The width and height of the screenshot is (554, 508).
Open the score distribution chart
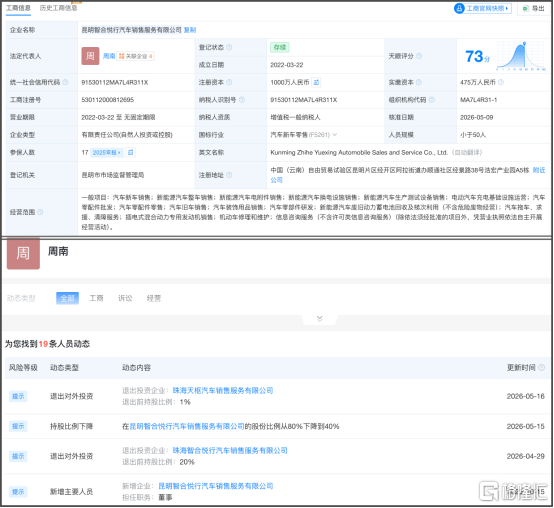tap(521, 56)
